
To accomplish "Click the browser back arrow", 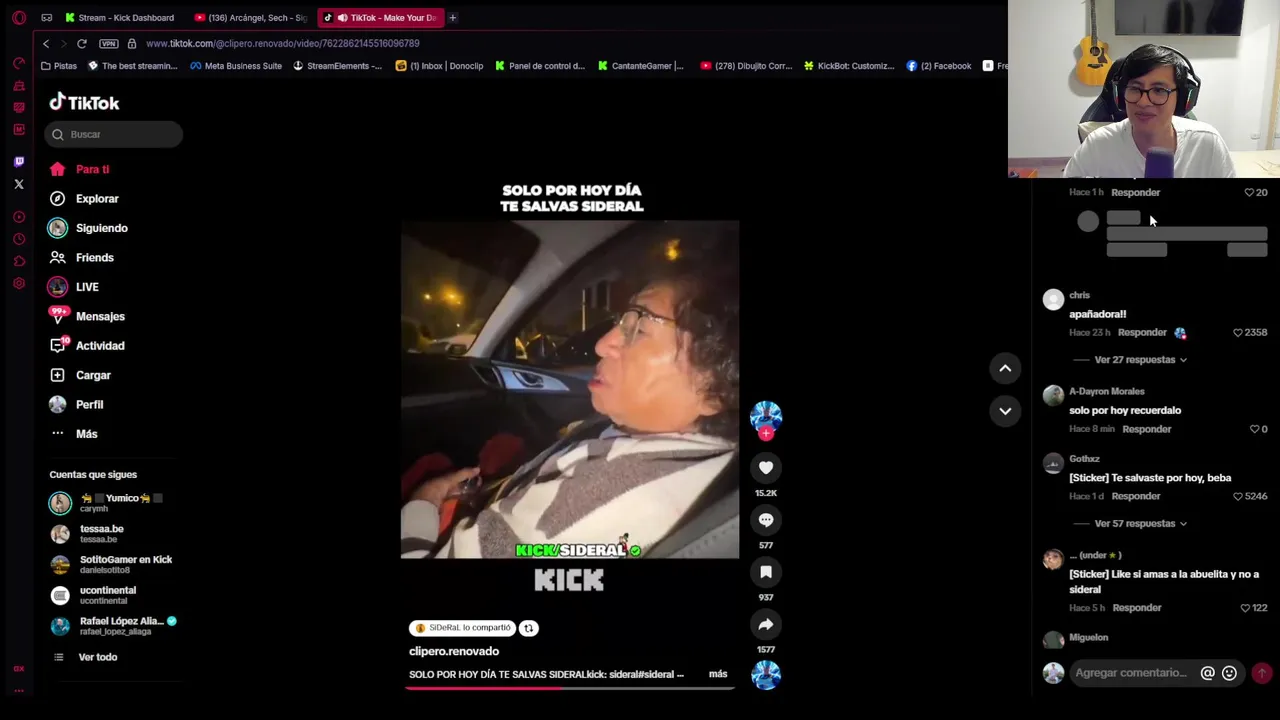I will 45,43.
